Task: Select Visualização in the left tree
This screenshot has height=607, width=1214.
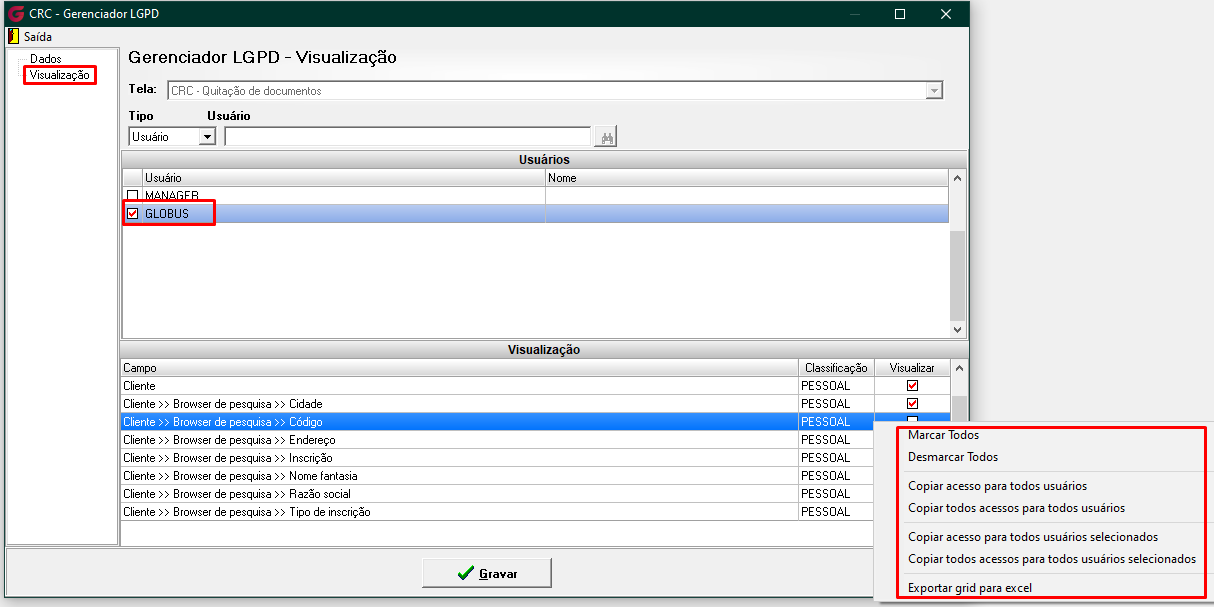Action: pyautogui.click(x=60, y=75)
